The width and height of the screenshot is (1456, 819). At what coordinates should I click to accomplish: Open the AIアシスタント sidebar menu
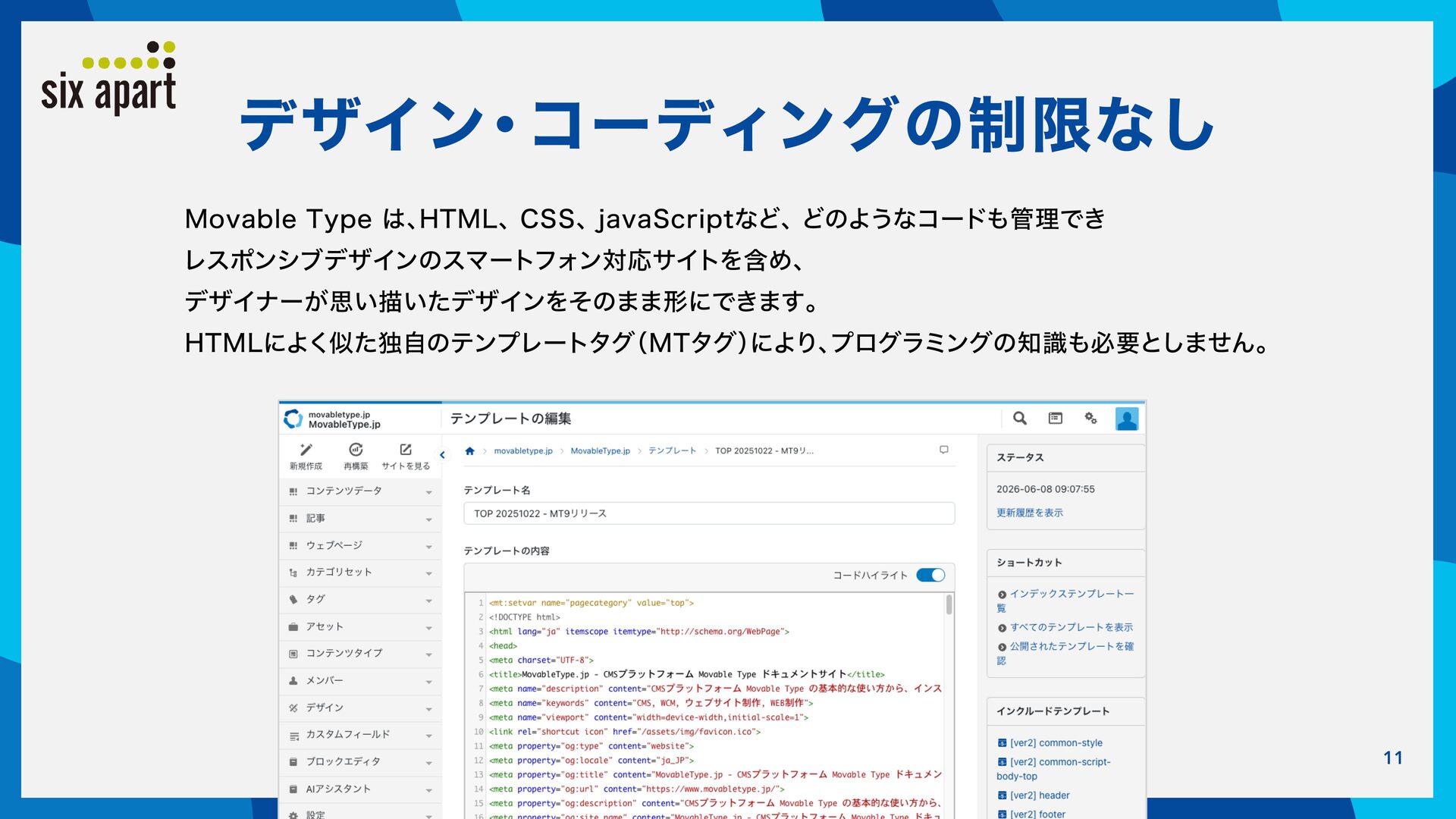[360, 789]
